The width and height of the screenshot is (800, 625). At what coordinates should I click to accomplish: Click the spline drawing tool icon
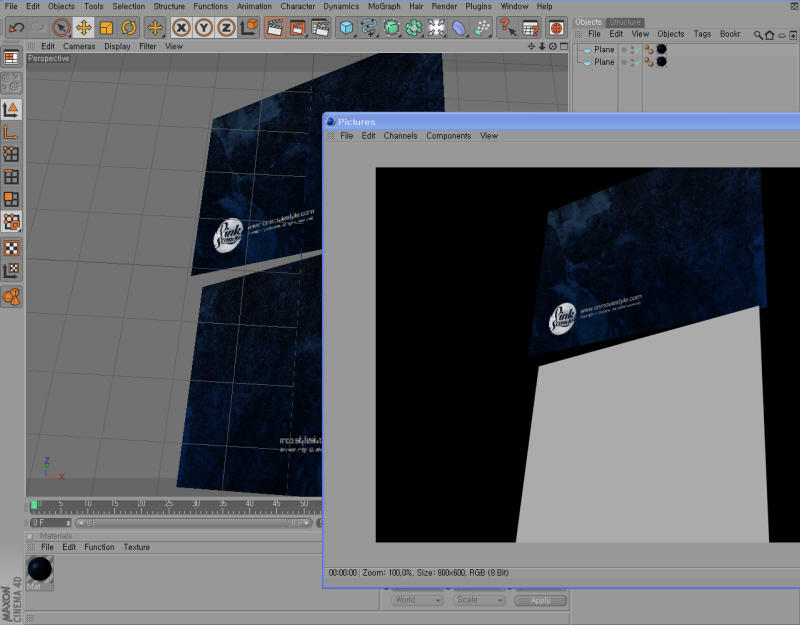(369, 27)
